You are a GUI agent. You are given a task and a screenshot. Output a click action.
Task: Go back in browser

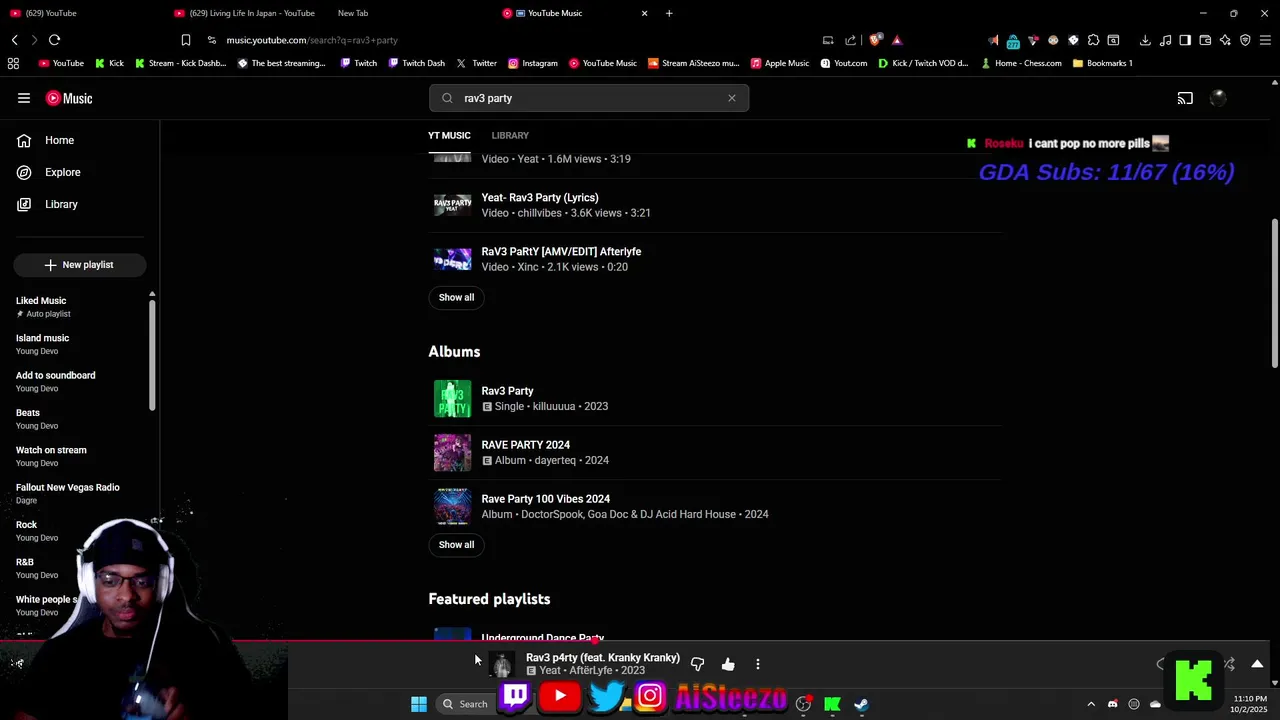click(x=15, y=40)
